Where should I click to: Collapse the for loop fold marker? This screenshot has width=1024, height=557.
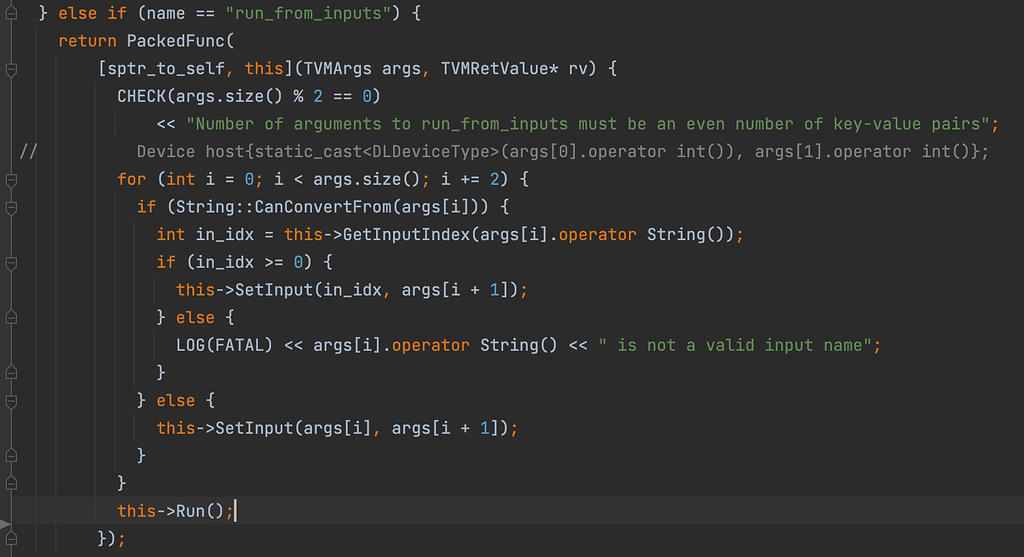click(11, 180)
